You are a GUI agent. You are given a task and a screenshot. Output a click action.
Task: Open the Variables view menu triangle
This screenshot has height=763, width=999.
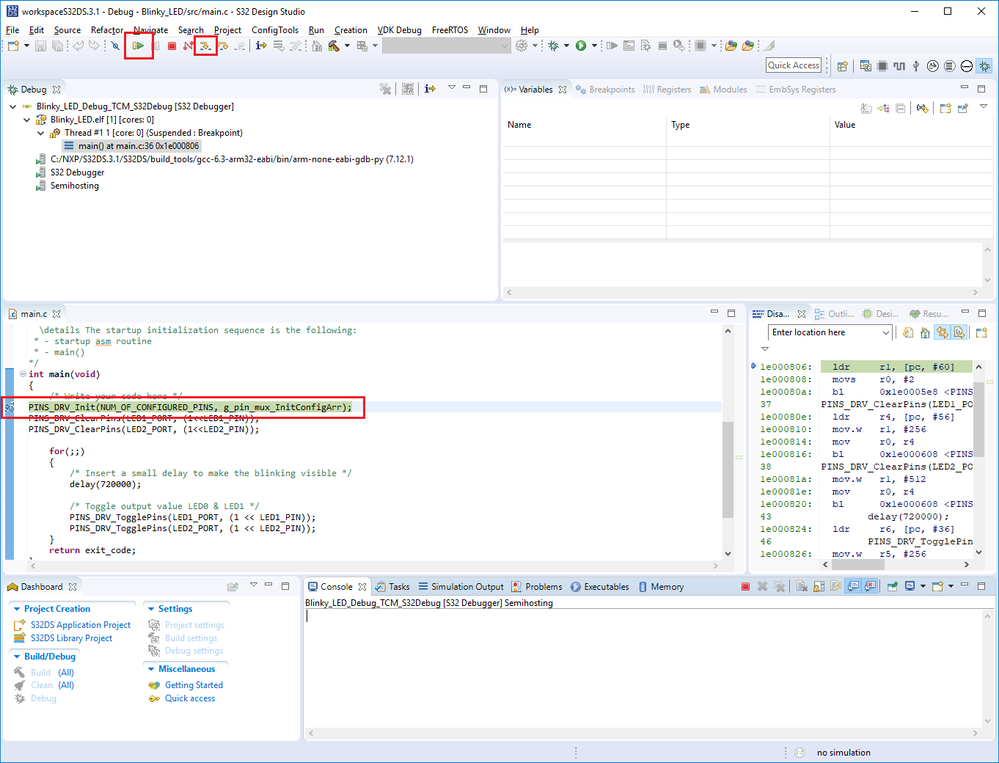click(x=983, y=106)
